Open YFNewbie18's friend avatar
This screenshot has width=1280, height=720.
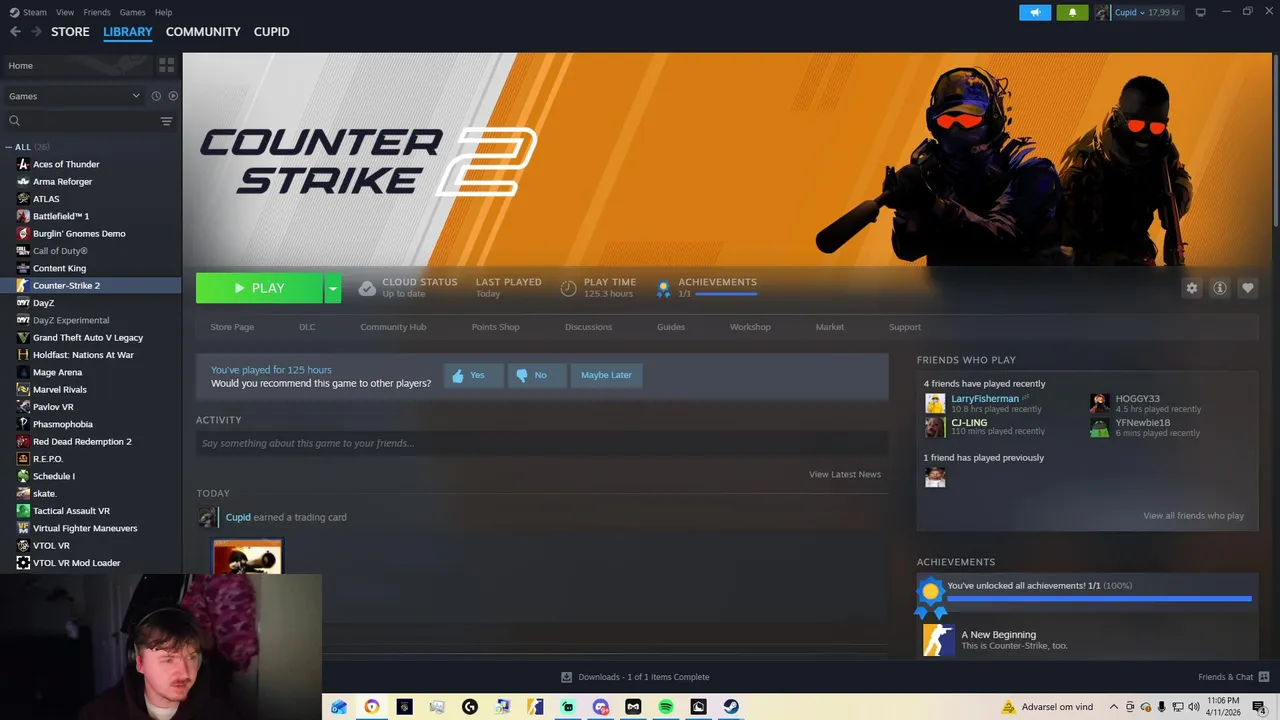[x=1099, y=427]
